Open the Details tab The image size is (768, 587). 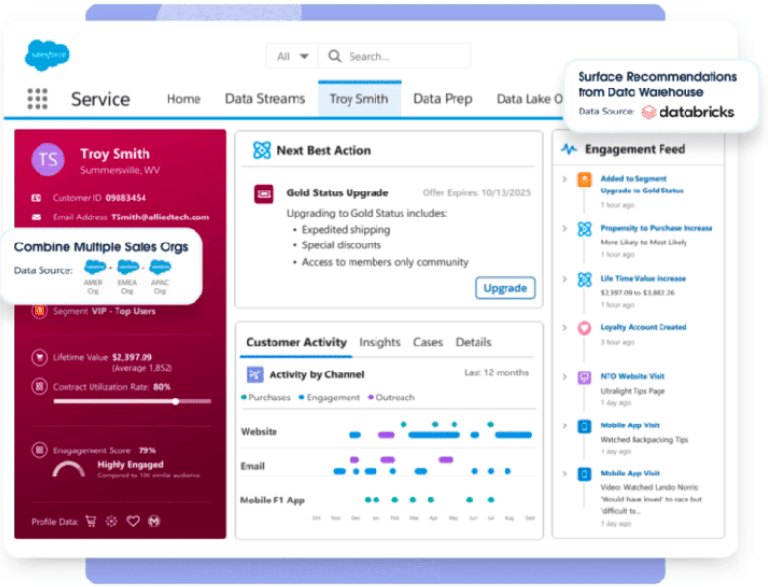473,342
